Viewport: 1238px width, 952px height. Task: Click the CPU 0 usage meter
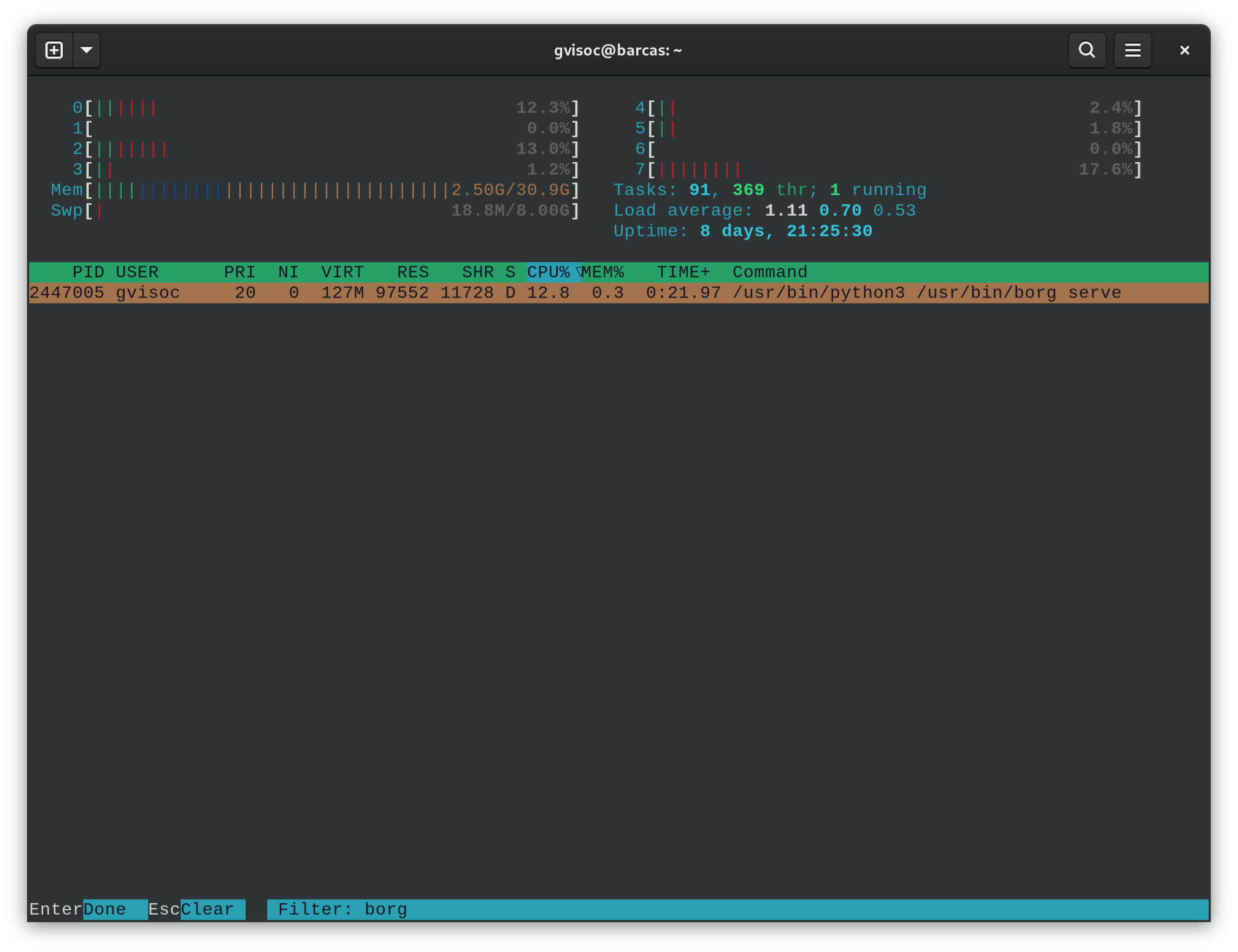(325, 108)
